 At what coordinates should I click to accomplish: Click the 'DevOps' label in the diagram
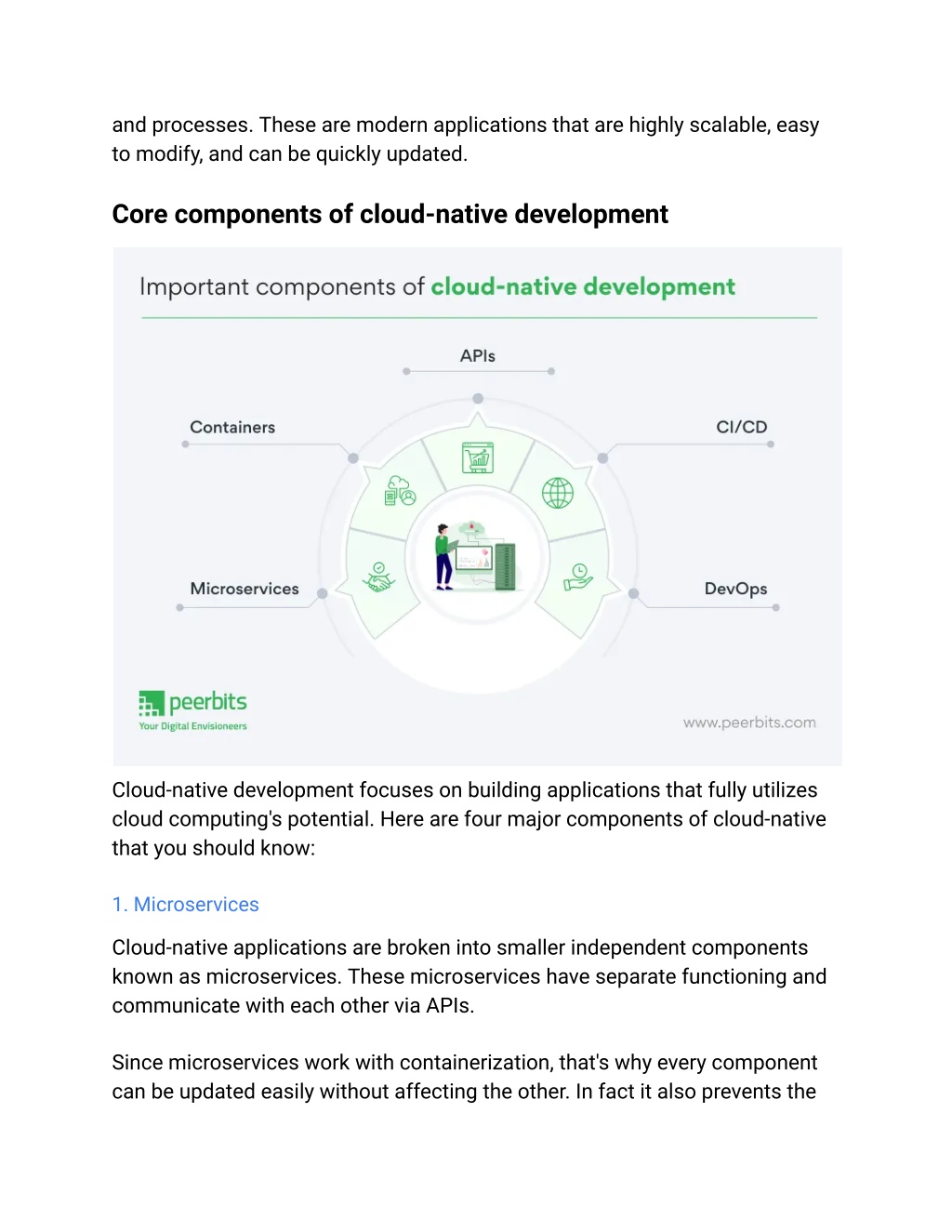tap(736, 589)
